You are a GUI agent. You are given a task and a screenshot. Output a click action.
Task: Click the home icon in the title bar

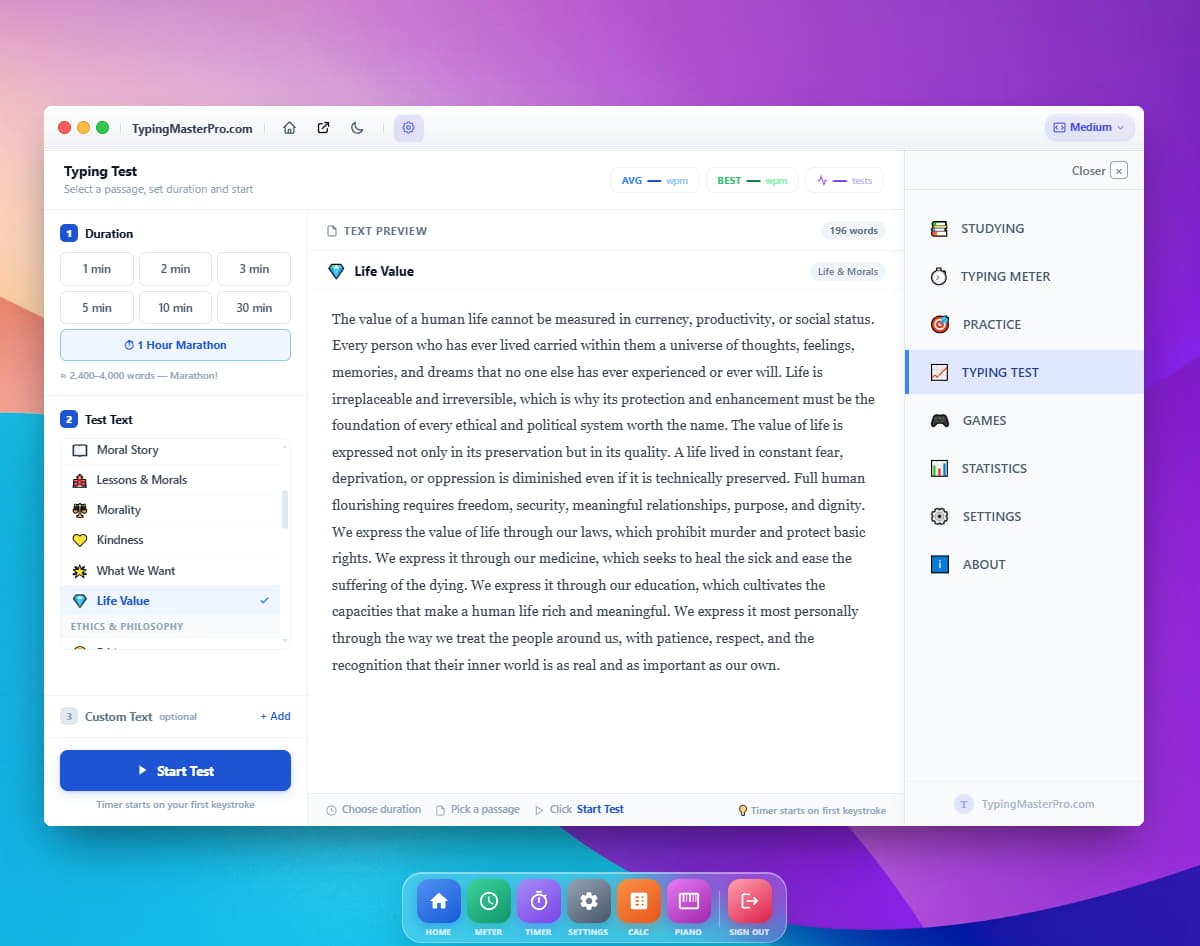point(289,128)
